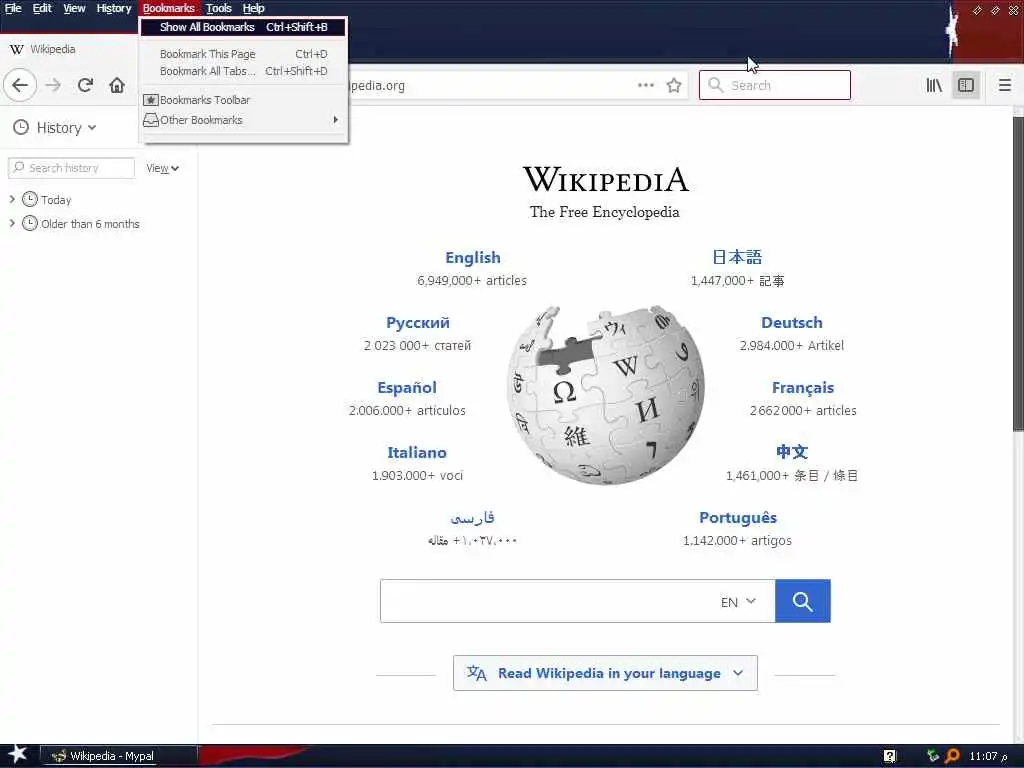Image resolution: width=1024 pixels, height=768 pixels.
Task: Go back with the back arrow button
Action: tap(20, 85)
